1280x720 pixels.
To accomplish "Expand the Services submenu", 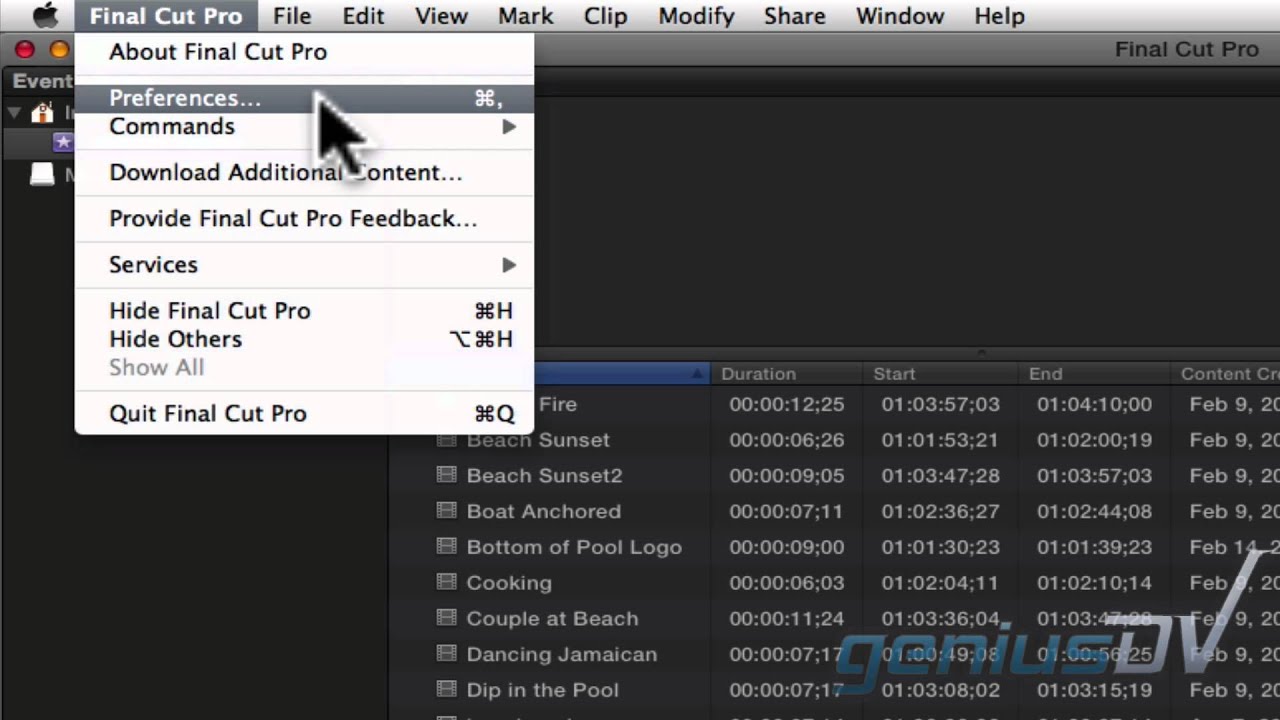I will 304,264.
